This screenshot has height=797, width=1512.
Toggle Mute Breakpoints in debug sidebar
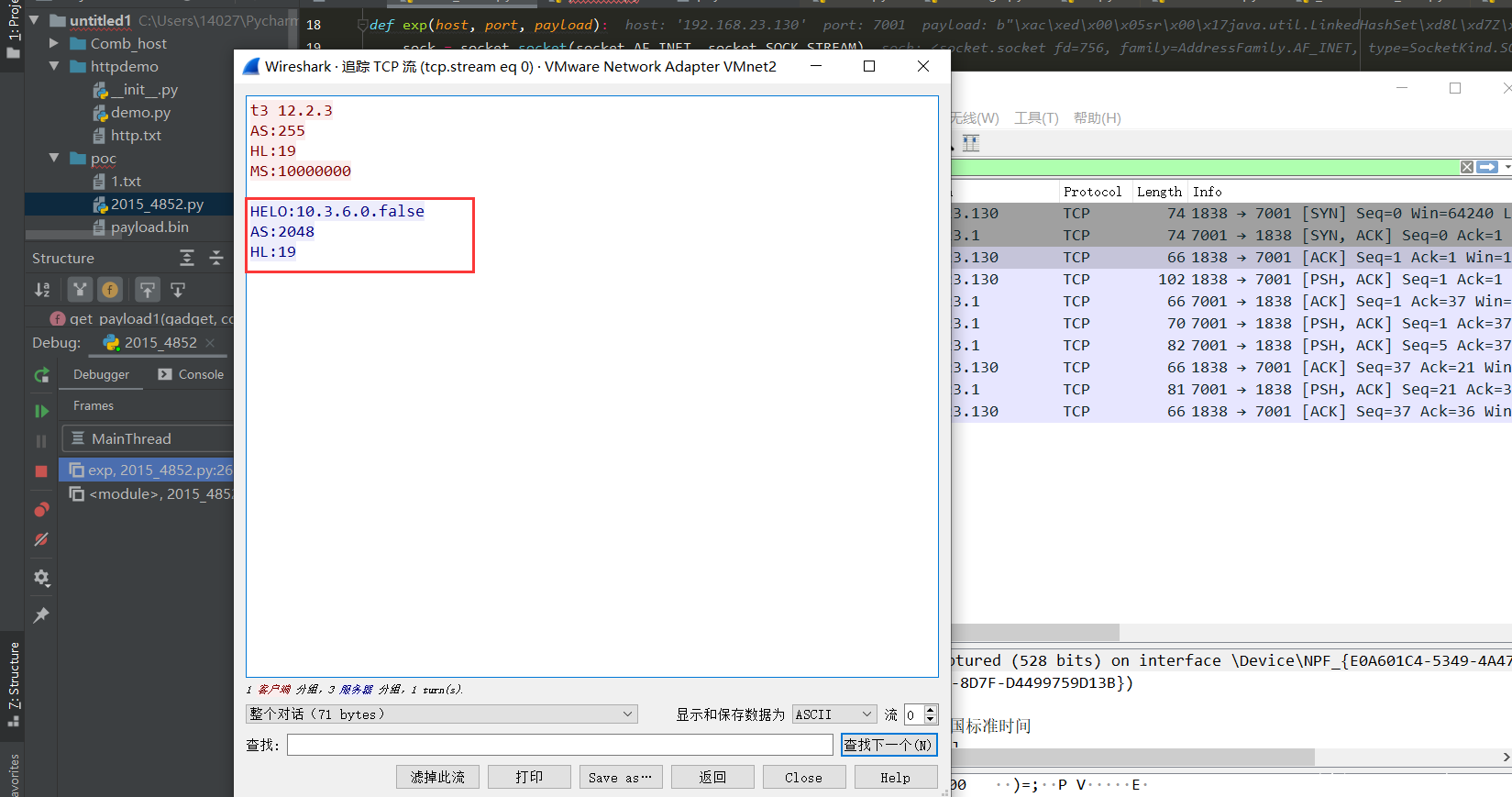pos(41,539)
